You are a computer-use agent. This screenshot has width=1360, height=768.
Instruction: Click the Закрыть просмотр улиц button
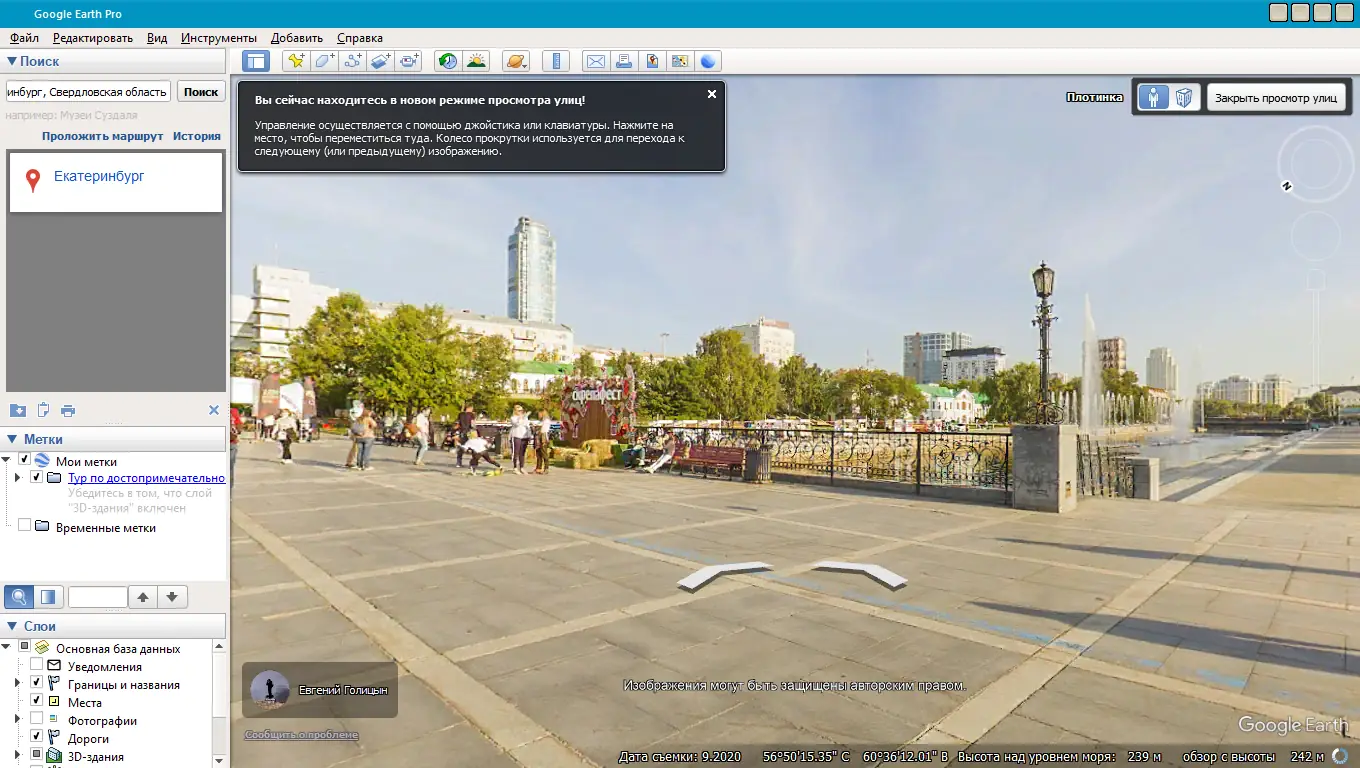click(x=1276, y=98)
